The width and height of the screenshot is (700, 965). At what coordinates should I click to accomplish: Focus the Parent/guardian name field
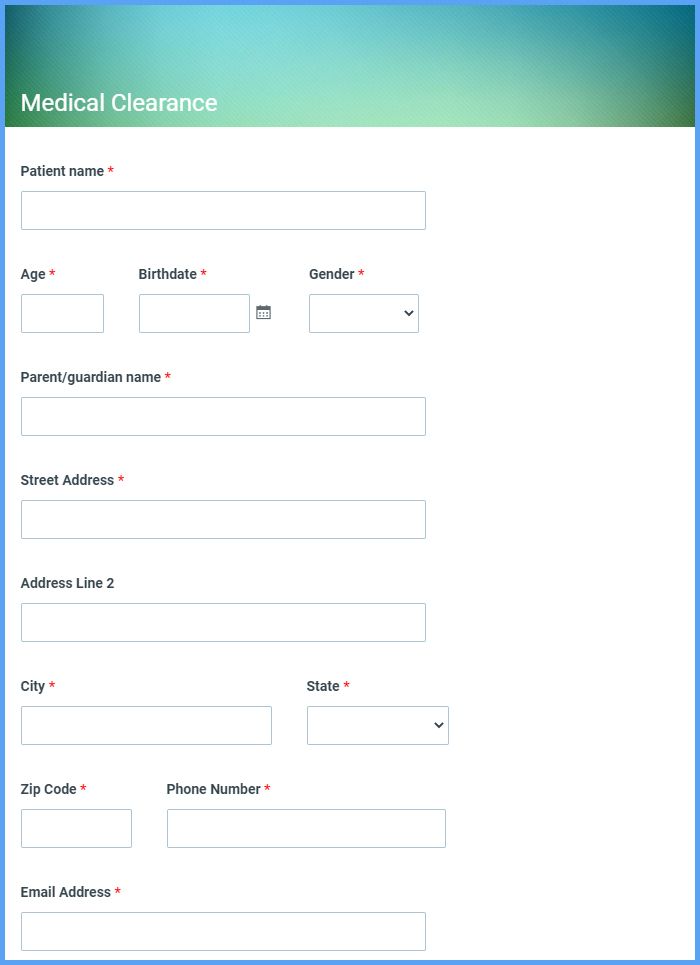click(222, 416)
